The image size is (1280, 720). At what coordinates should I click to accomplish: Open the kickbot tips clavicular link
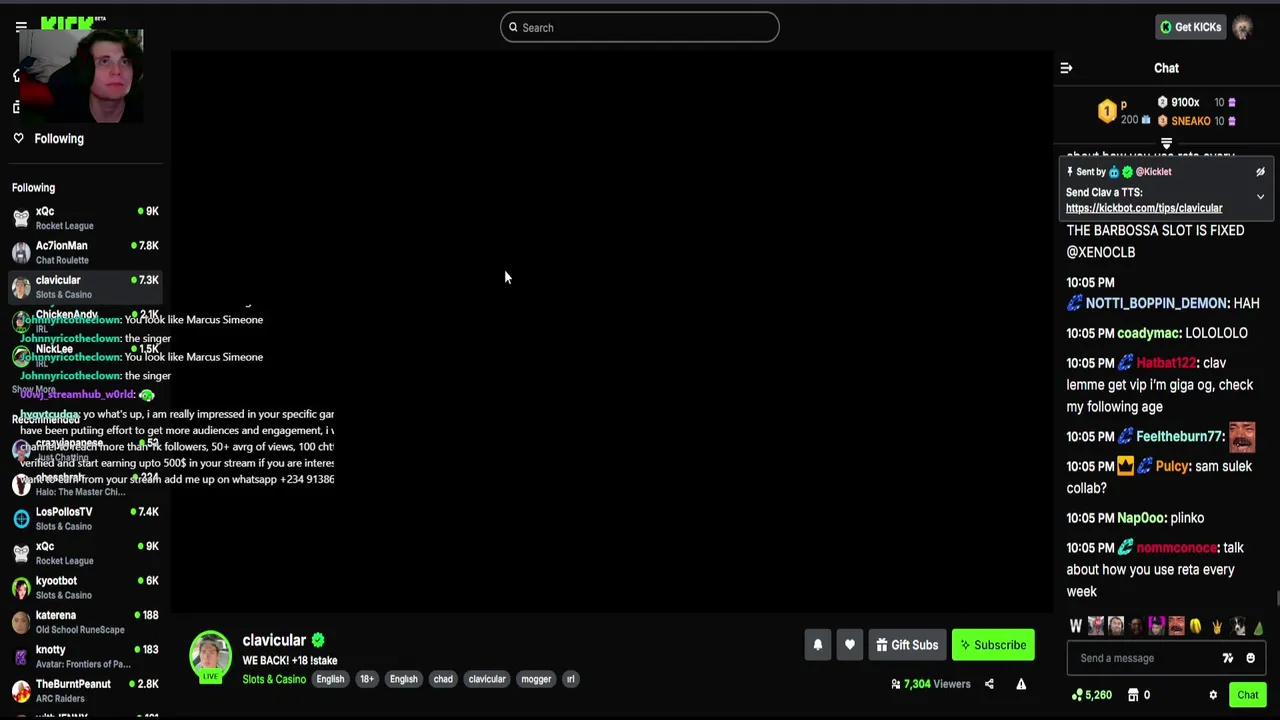pos(1144,208)
